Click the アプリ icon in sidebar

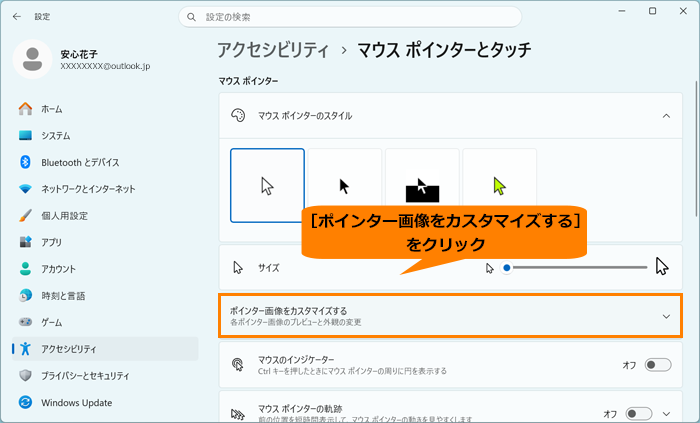pos(25,242)
